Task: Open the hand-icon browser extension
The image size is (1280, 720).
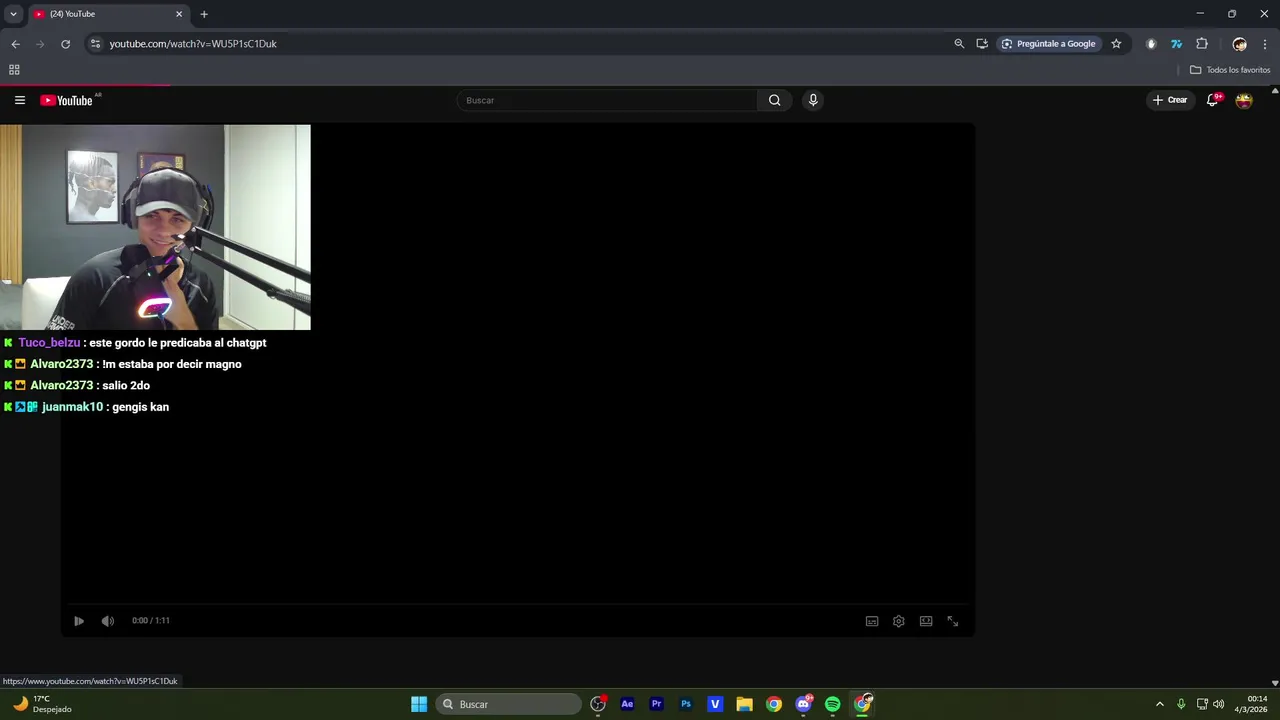Action: pyautogui.click(x=1151, y=44)
